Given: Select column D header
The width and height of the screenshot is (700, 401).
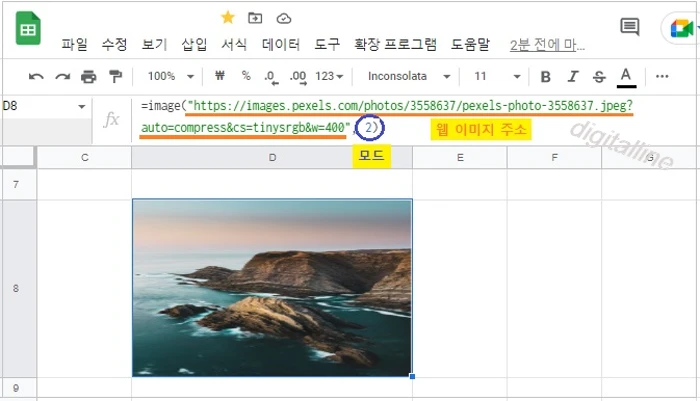Looking at the screenshot, I should [272, 157].
